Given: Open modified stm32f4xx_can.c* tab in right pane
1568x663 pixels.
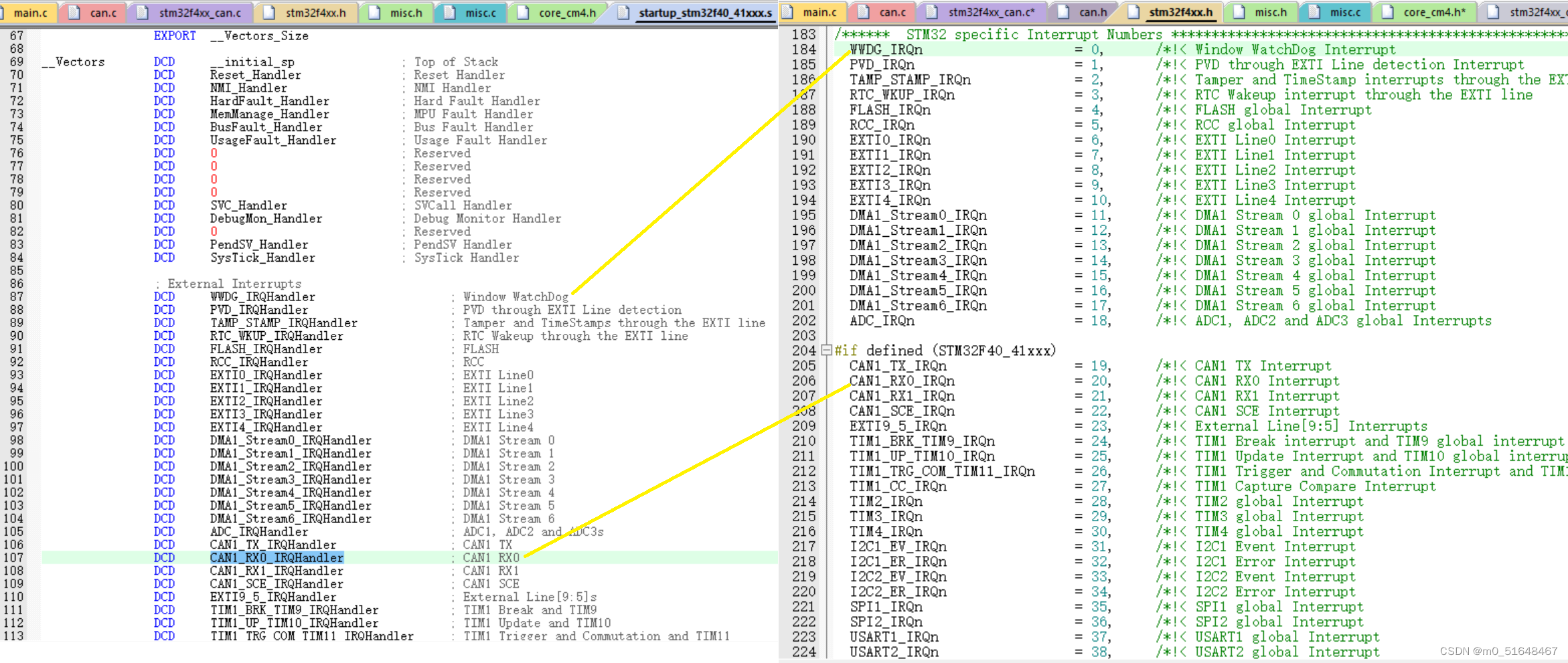Looking at the screenshot, I should tap(983, 12).
